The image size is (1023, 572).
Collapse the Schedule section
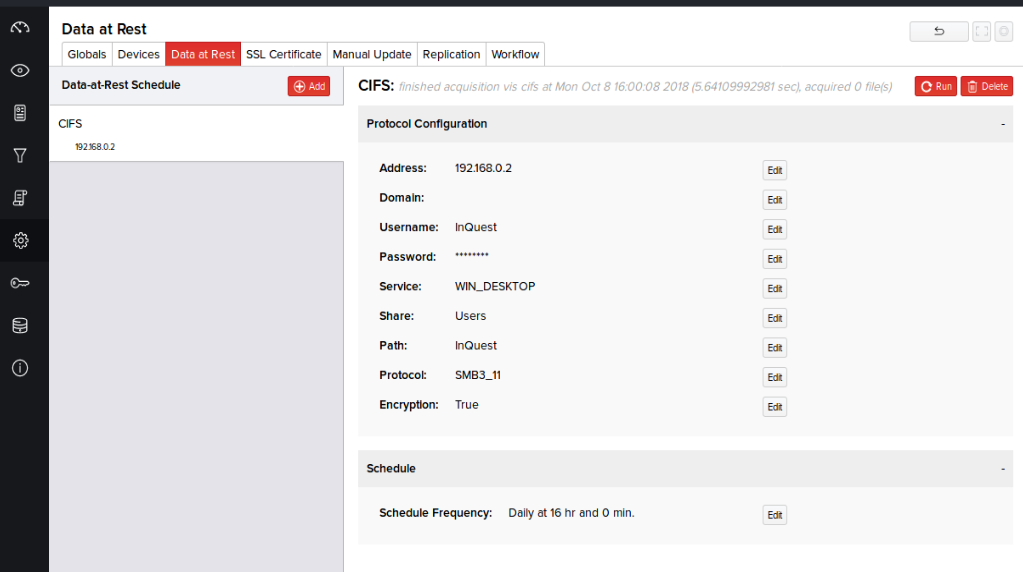(x=1003, y=468)
